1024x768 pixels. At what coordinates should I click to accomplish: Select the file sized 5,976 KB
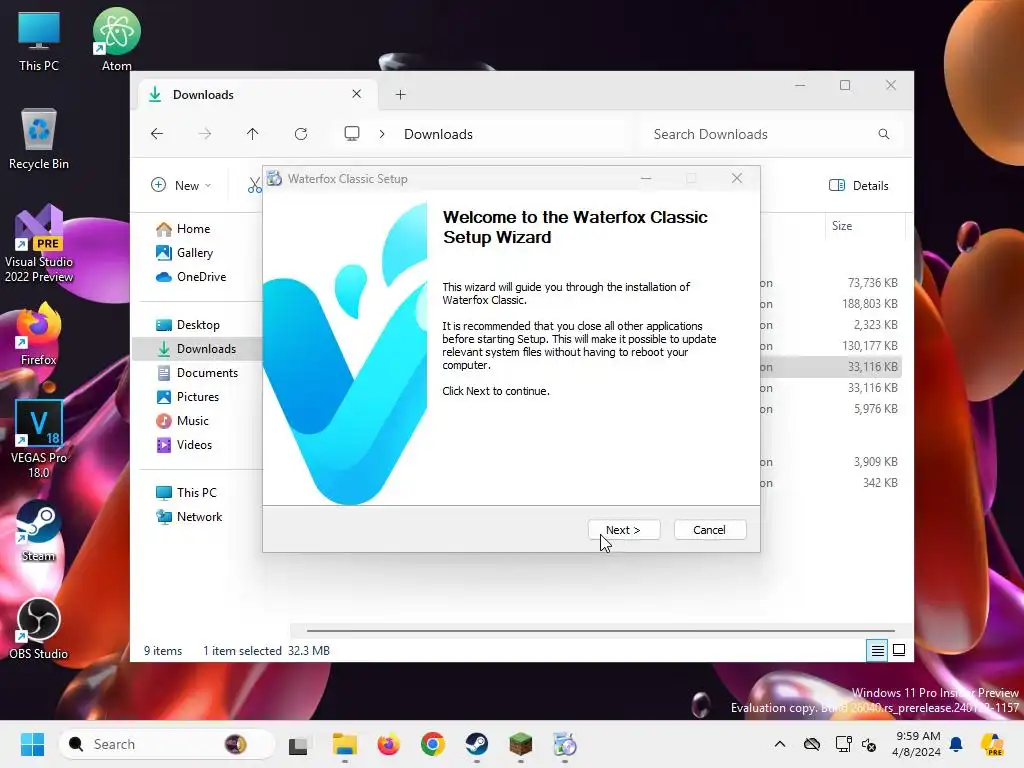point(875,409)
